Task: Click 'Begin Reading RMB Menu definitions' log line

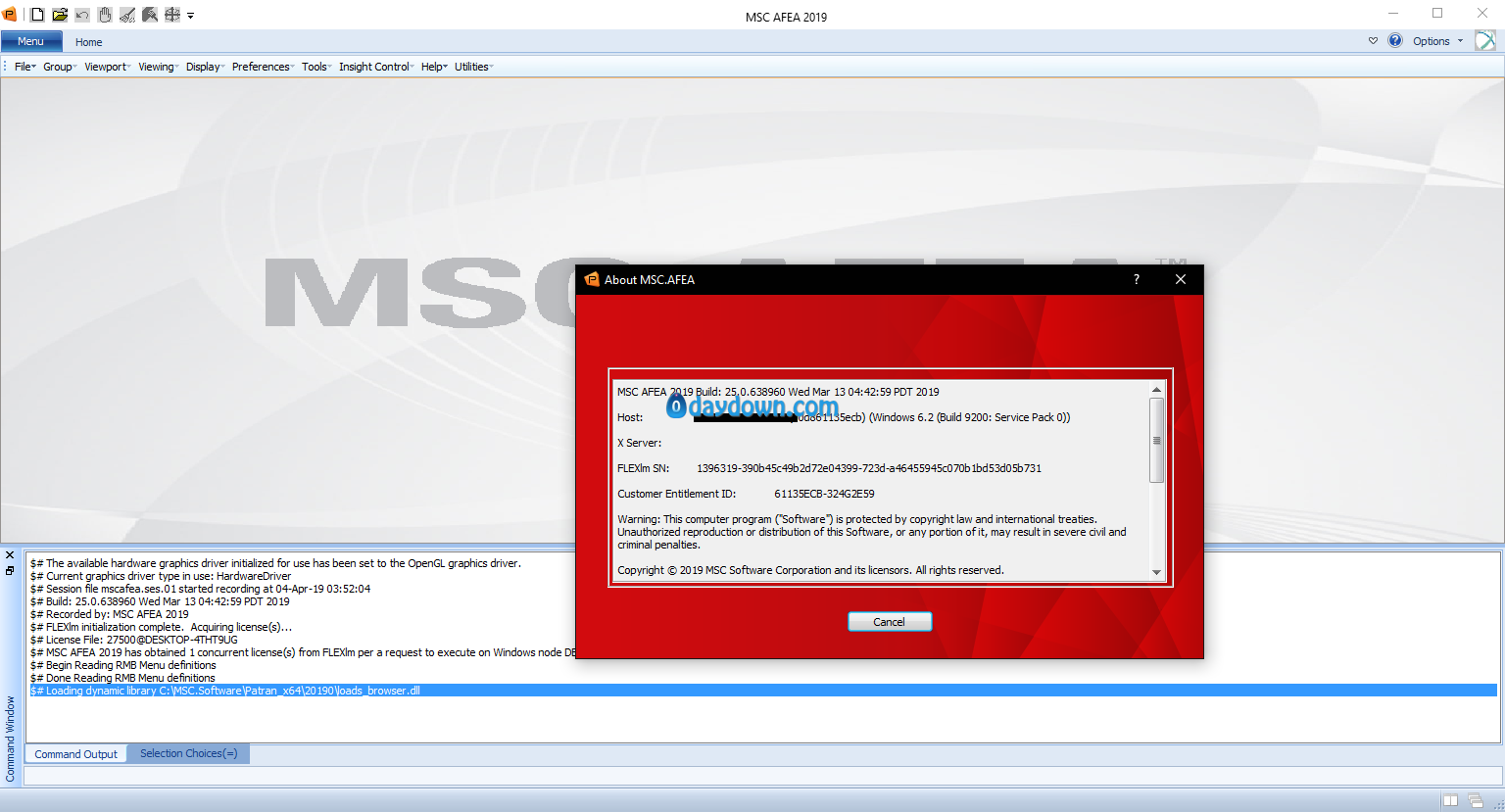Action: coord(123,665)
